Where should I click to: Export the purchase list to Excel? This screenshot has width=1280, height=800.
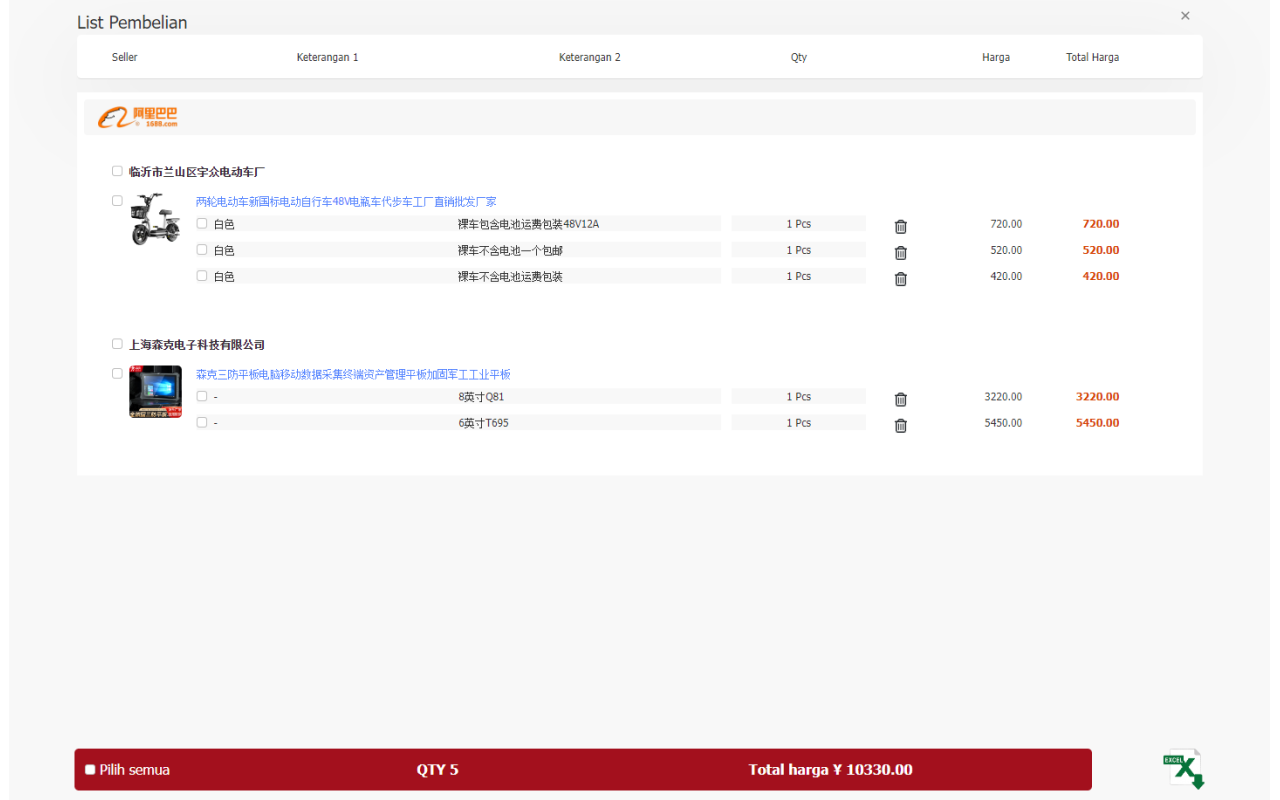(1183, 768)
